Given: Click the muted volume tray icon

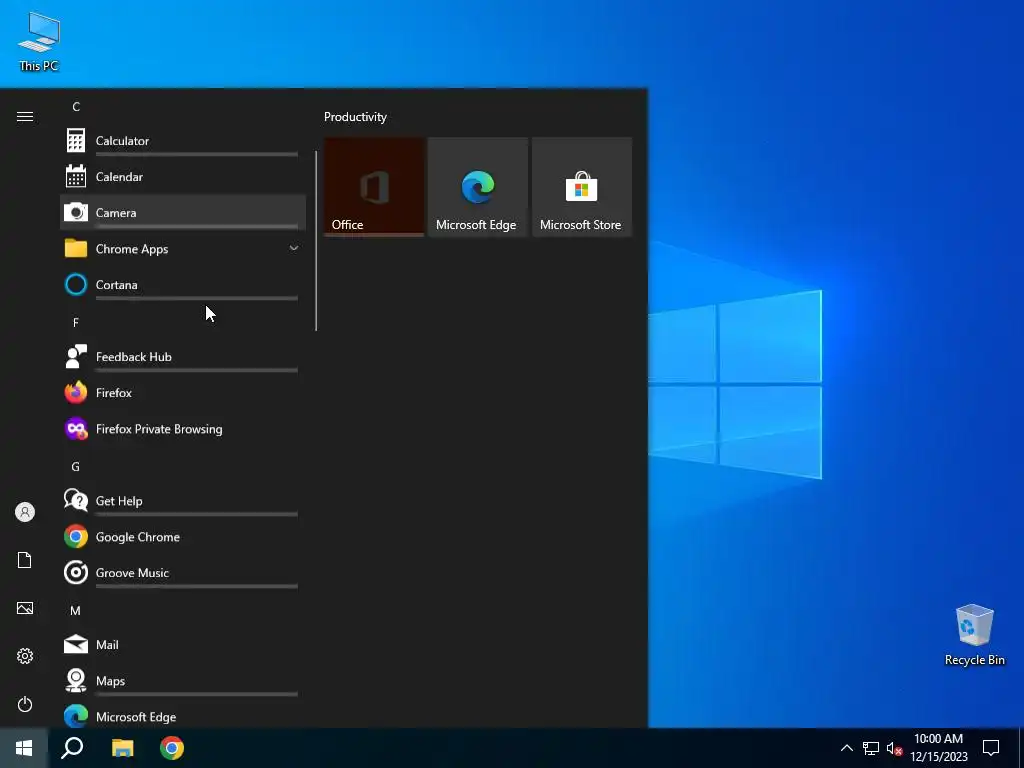Looking at the screenshot, I should pyautogui.click(x=894, y=748).
